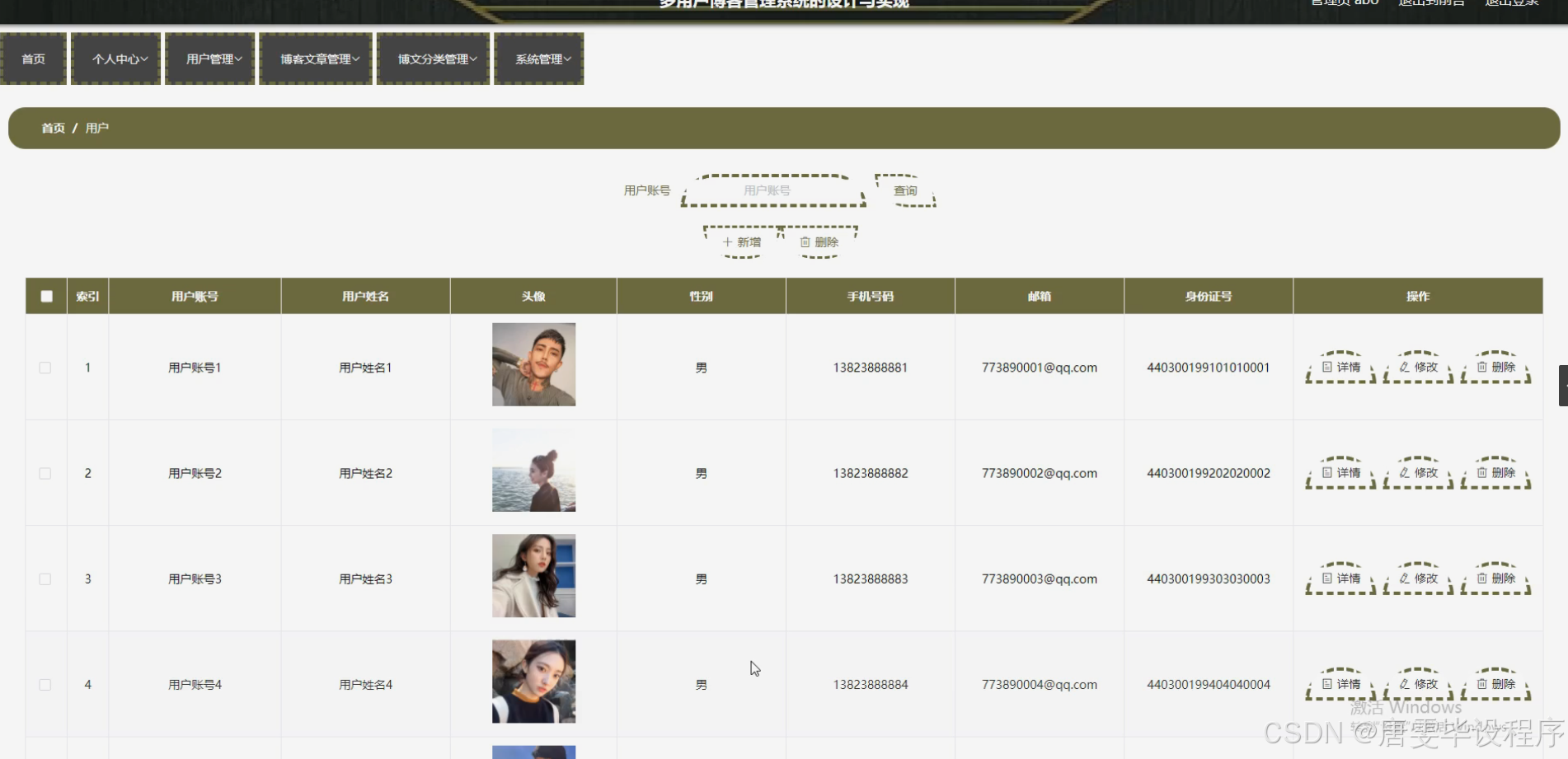Click 修改 for 用户账号1 row
Screen dimensions: 1568x759
(1418, 368)
